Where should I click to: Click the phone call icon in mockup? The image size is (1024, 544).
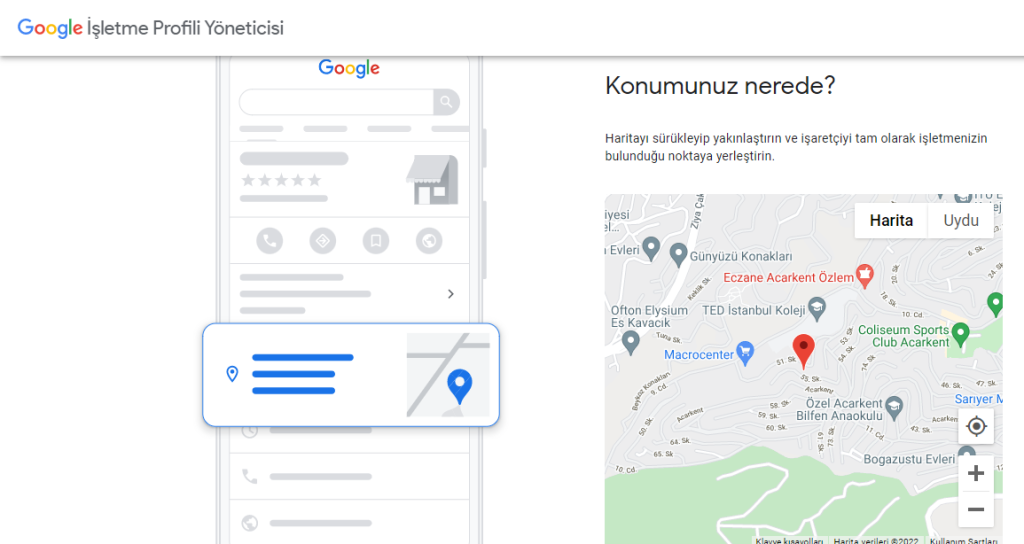[270, 241]
